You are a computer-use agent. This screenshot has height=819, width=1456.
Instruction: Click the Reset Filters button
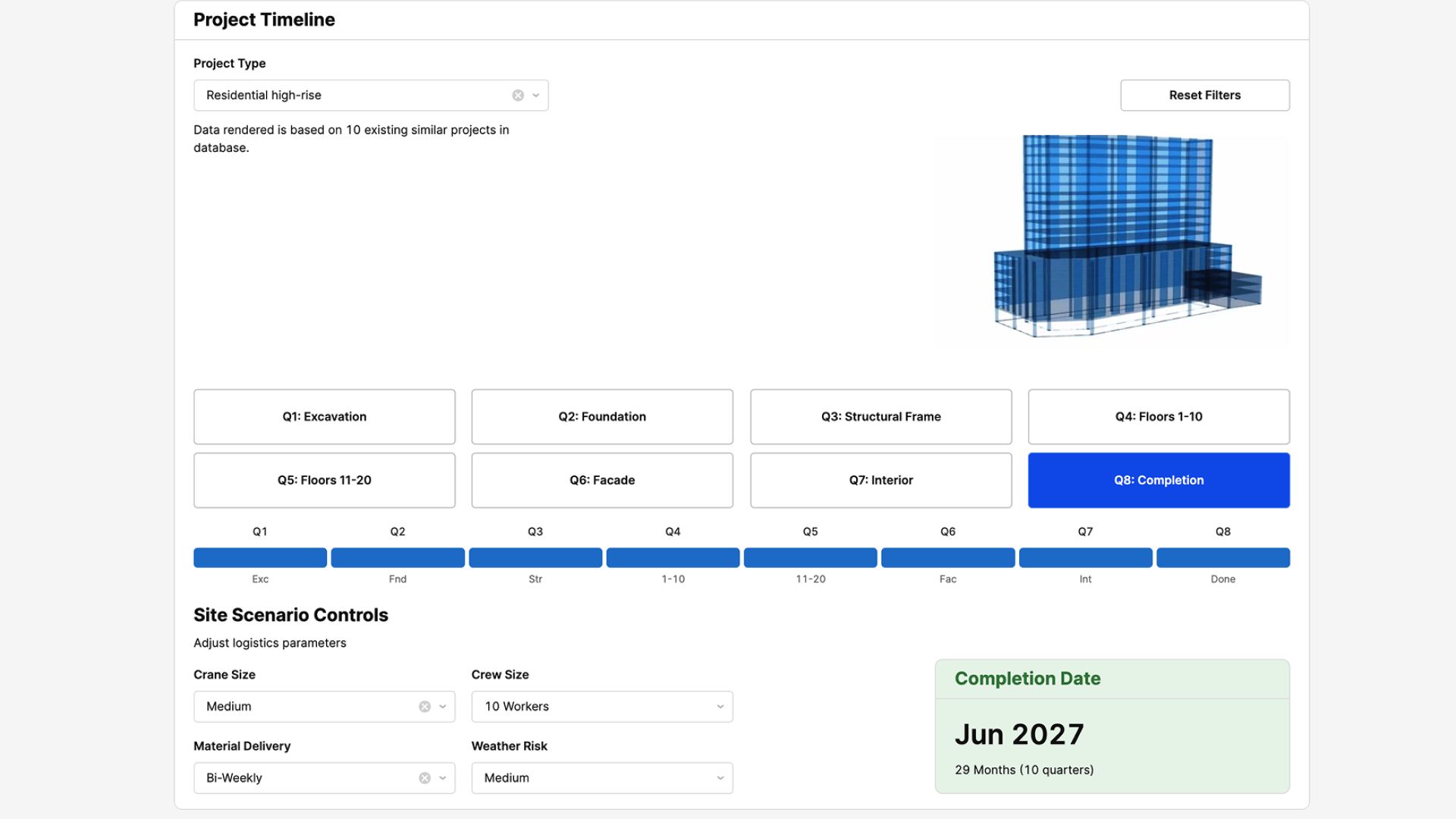[x=1204, y=96]
